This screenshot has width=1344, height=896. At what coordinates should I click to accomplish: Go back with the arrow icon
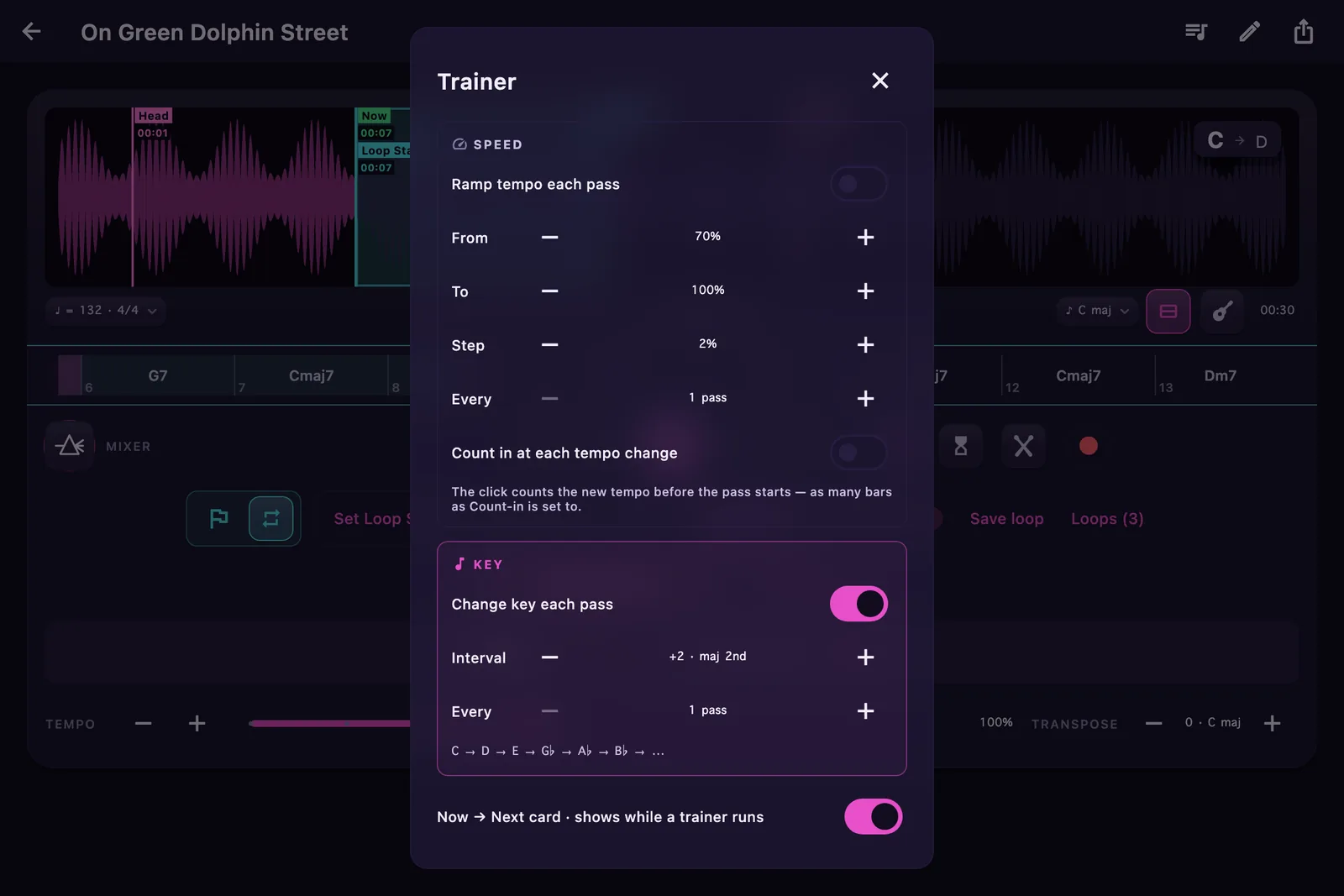(31, 32)
